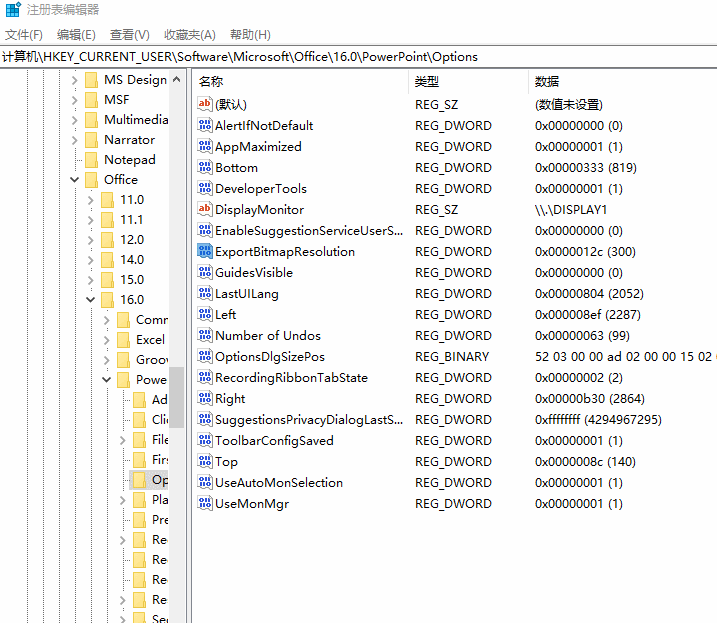
Task: Click the data cell 0xffffffff (4294967295)
Action: [x=598, y=419]
